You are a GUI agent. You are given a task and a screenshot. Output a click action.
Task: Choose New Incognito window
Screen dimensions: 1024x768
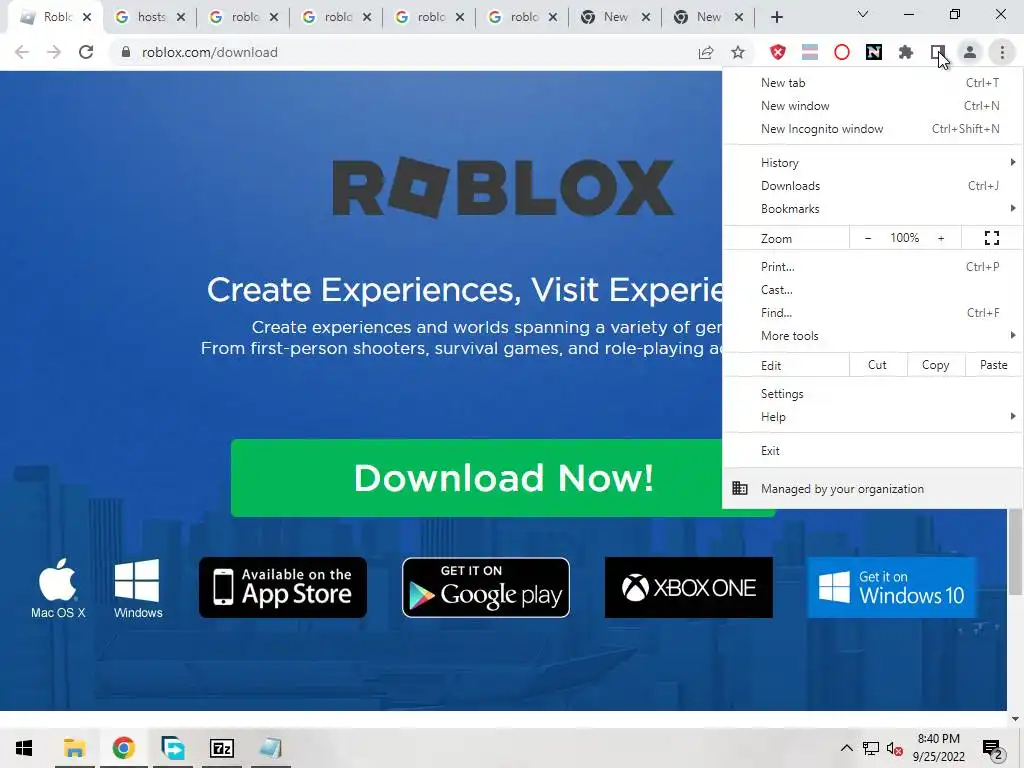tap(872, 129)
